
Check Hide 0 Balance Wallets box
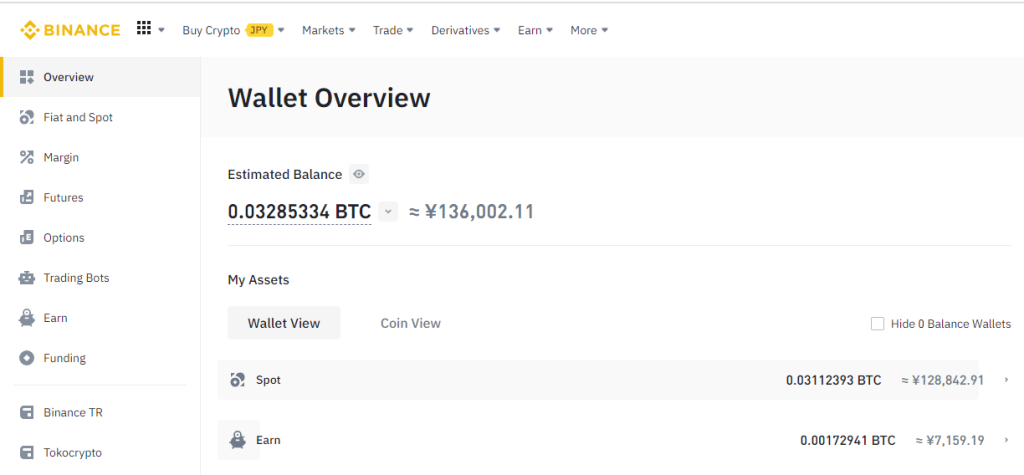coord(878,324)
